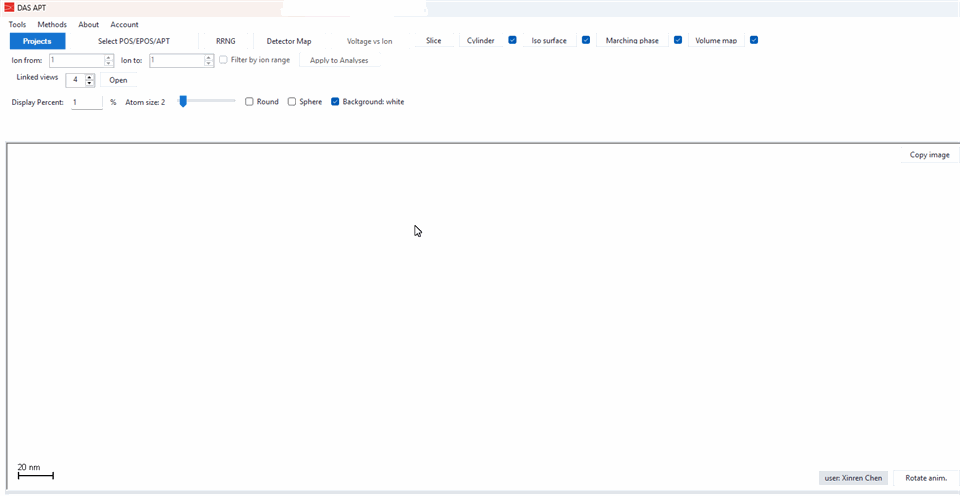Click the Iso surface button
Image resolution: width=960 pixels, height=496 pixels.
(549, 40)
